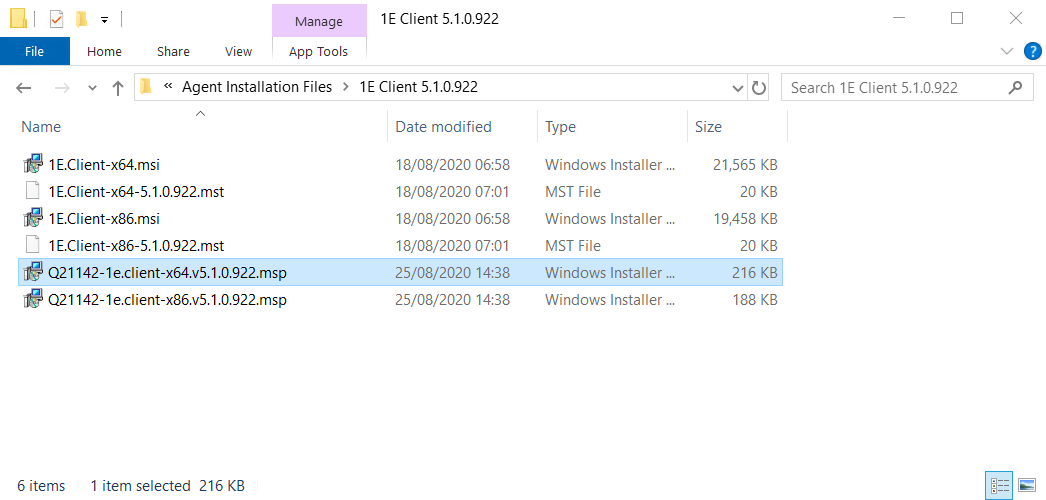Select Q21142-1e.client-x86.v5.1.0.922.msp file name
Viewport: 1046px width, 500px height.
point(167,300)
